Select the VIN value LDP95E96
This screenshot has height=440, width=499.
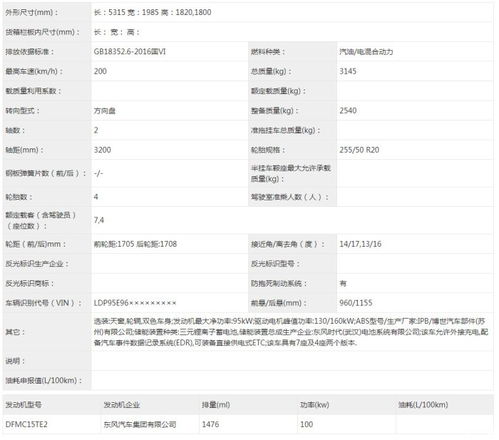pos(135,303)
